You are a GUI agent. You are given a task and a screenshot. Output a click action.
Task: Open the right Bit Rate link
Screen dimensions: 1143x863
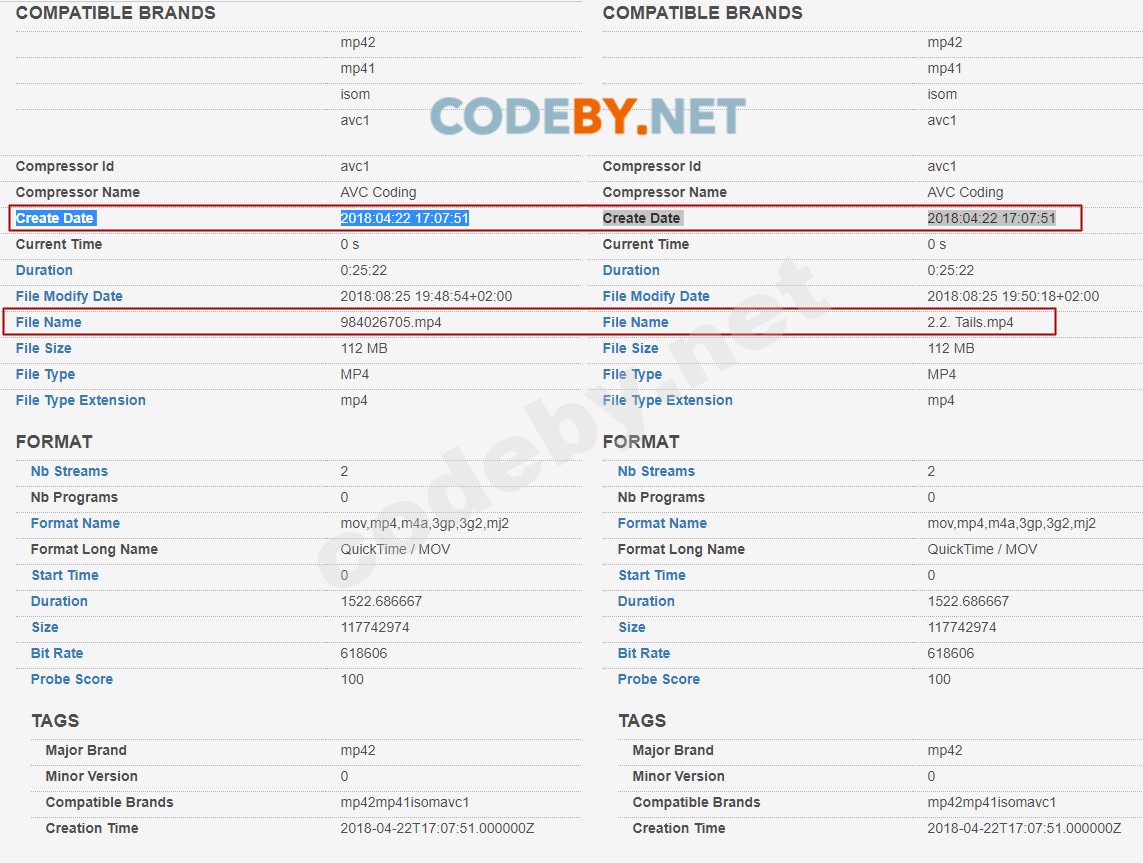[x=644, y=653]
